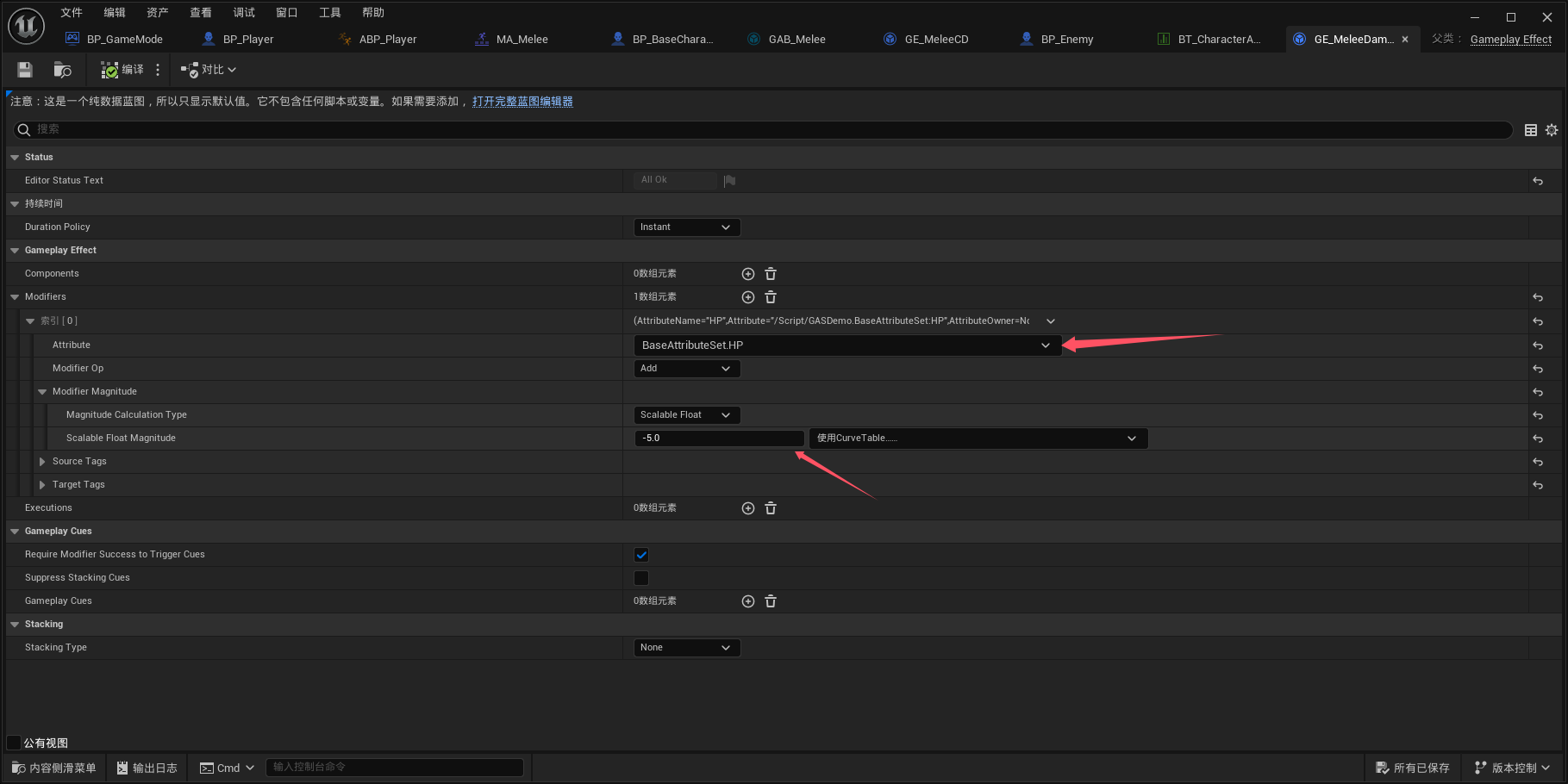Screen dimensions: 1568x784
Task: Open the Debug (调试) menu
Action: tap(244, 12)
